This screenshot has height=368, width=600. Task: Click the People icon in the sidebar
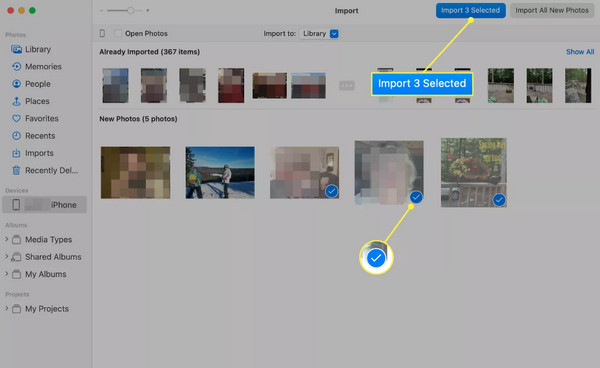pos(16,84)
